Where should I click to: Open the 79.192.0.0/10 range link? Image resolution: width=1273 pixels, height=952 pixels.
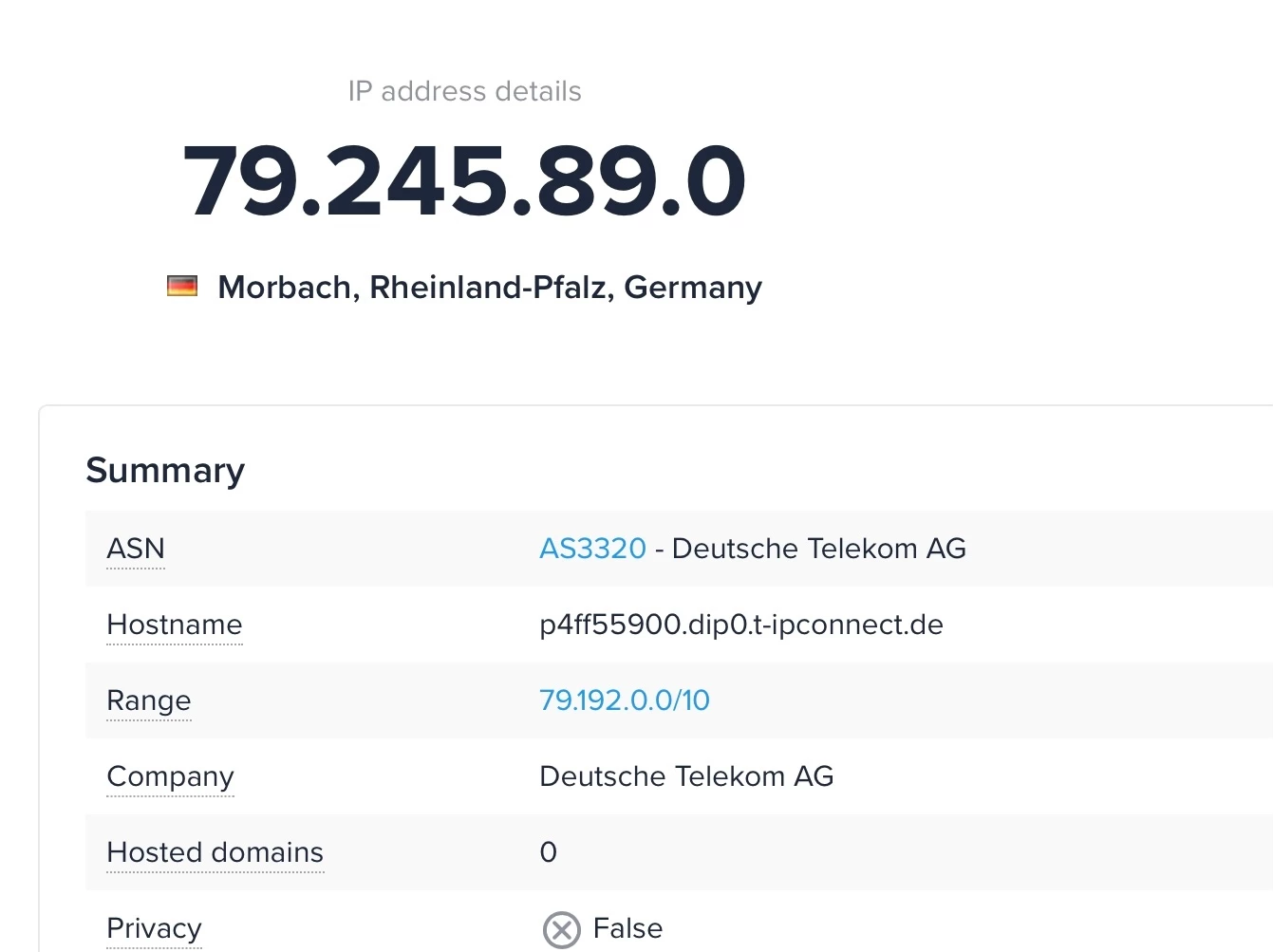coord(625,700)
